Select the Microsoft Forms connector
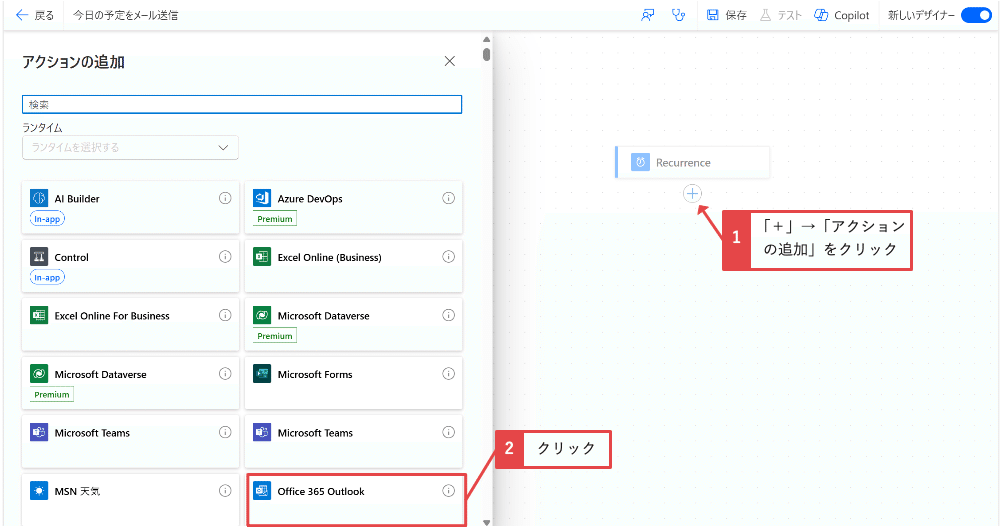This screenshot has width=1000, height=527. [353, 383]
